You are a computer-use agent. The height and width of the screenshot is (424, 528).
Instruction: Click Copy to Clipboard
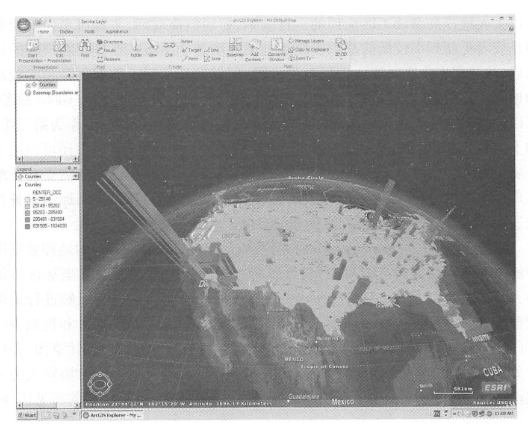pyautogui.click(x=308, y=50)
